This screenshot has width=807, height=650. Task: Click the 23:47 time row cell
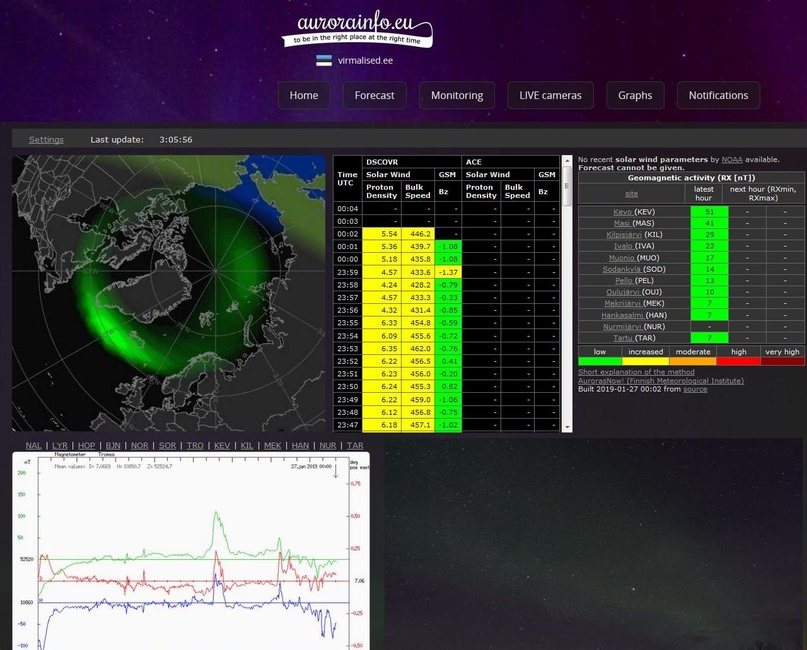click(347, 425)
